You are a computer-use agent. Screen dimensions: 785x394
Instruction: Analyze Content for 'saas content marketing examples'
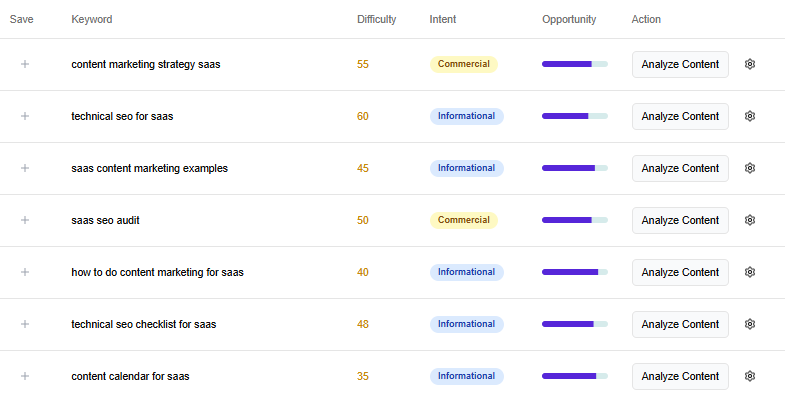[x=680, y=168]
